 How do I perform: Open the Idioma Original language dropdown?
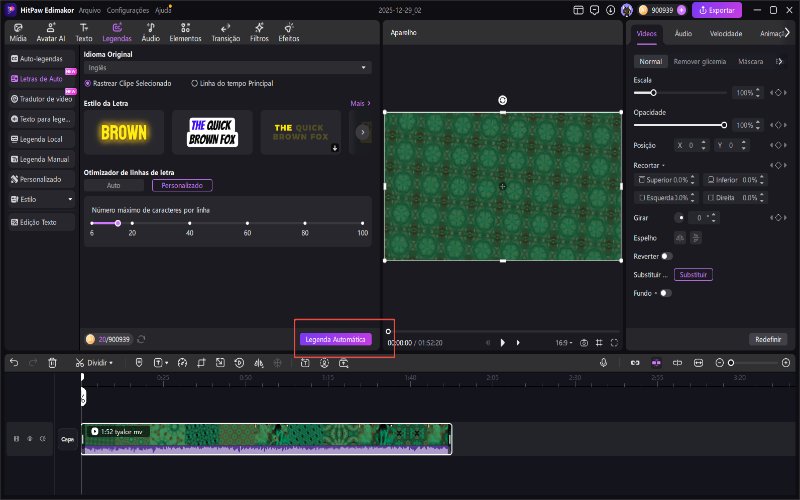pos(227,67)
